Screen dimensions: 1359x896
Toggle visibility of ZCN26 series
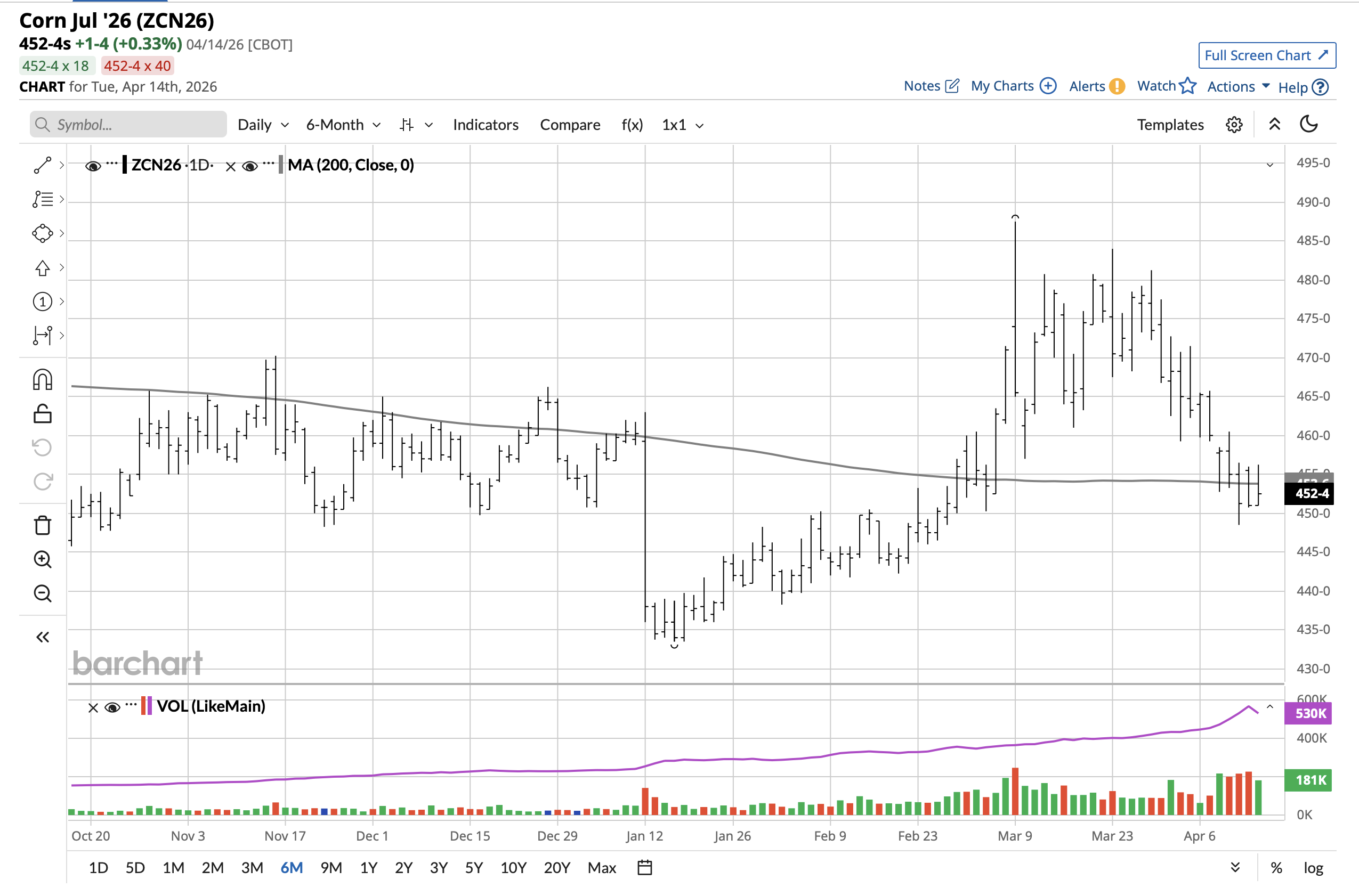93,166
